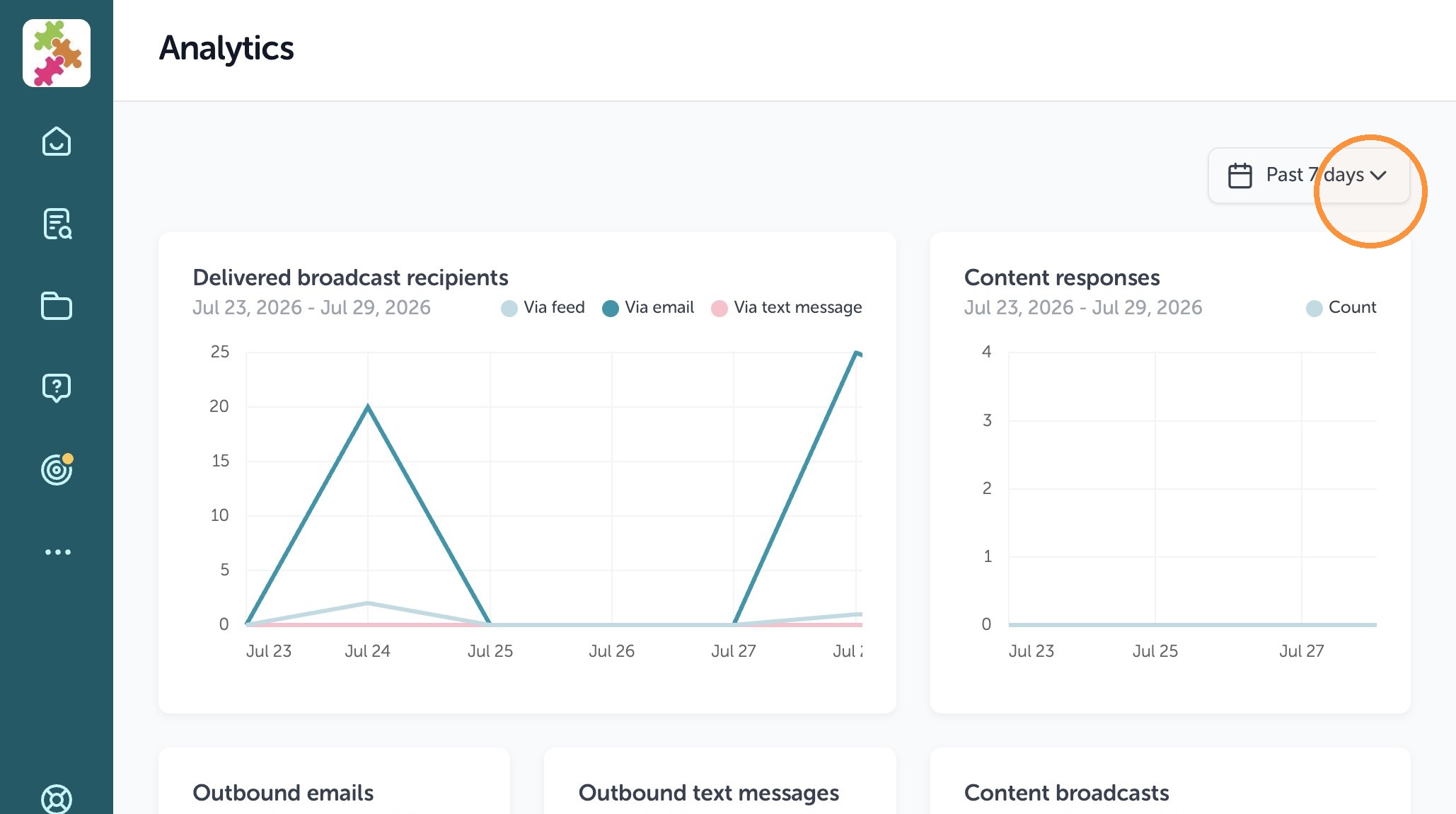Viewport: 1456px width, 814px height.
Task: Toggle the Via email legend series
Action: click(648, 308)
